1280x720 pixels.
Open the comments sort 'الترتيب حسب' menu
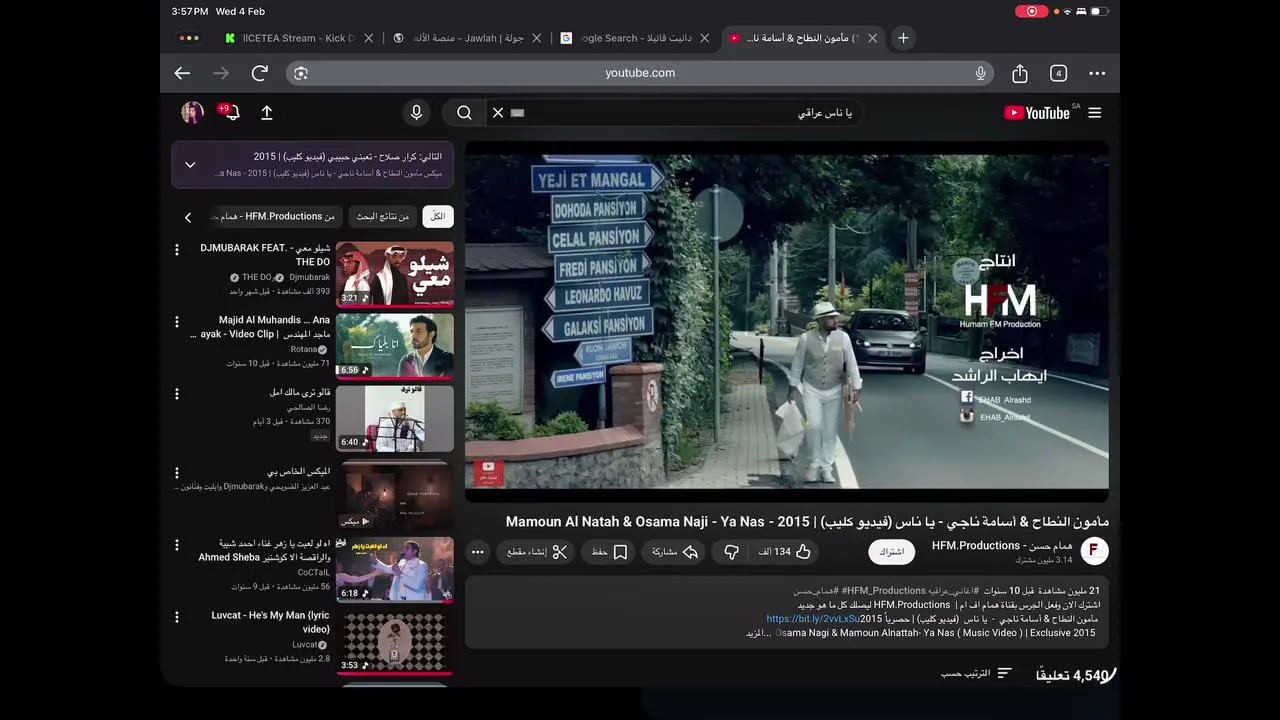[x=976, y=674]
